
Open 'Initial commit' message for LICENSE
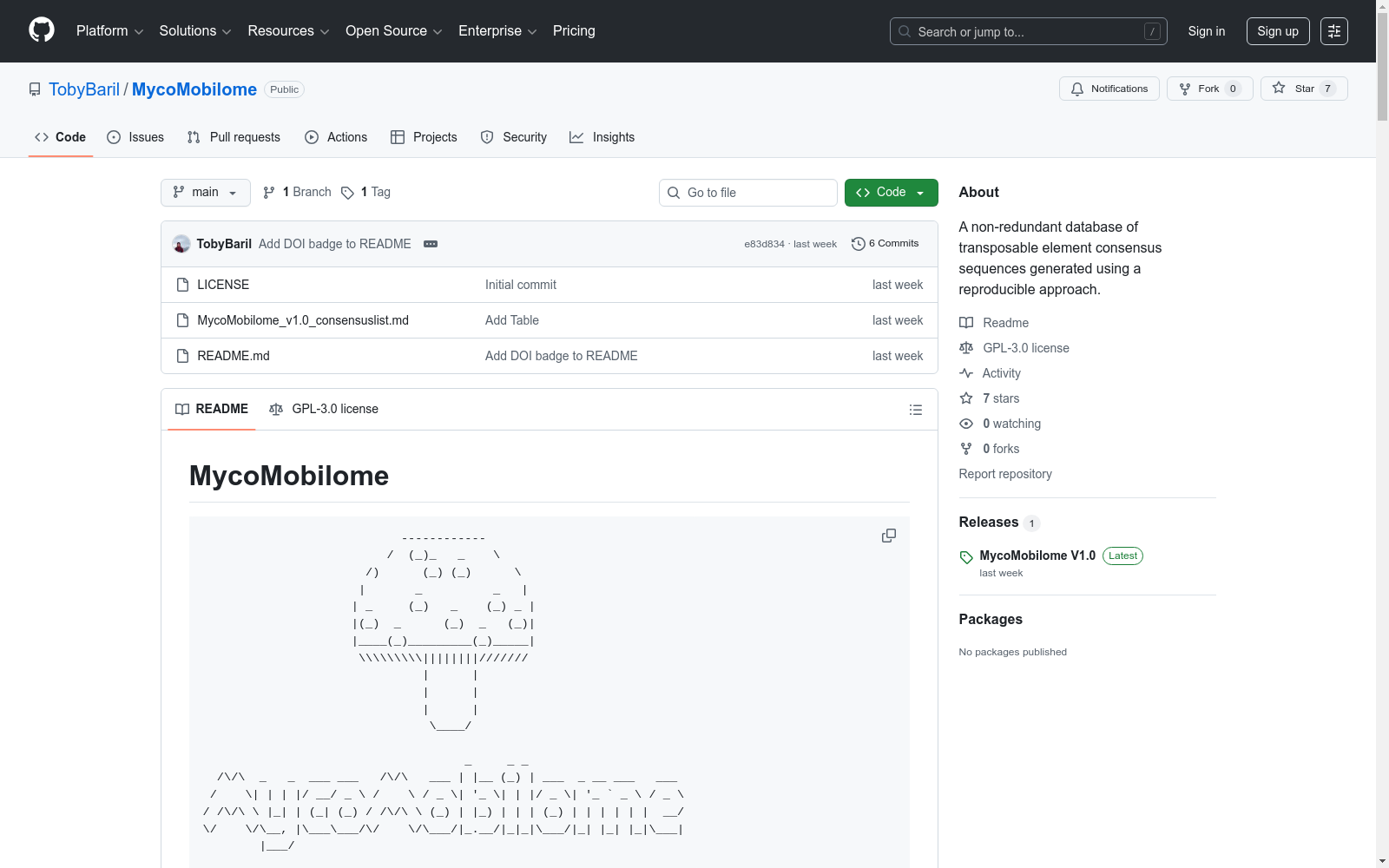pos(521,285)
